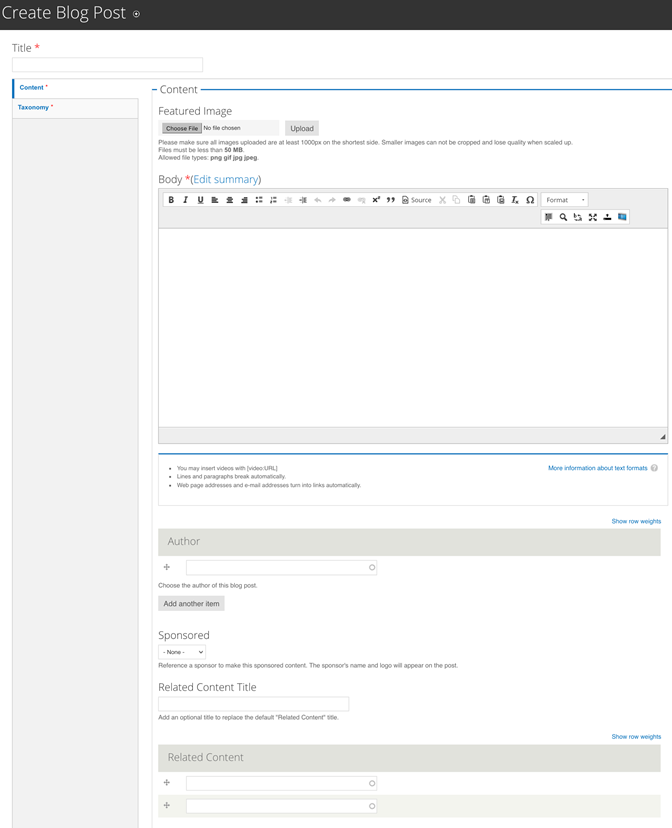Image resolution: width=672 pixels, height=828 pixels.
Task: Click the Choose File button
Action: coord(182,128)
